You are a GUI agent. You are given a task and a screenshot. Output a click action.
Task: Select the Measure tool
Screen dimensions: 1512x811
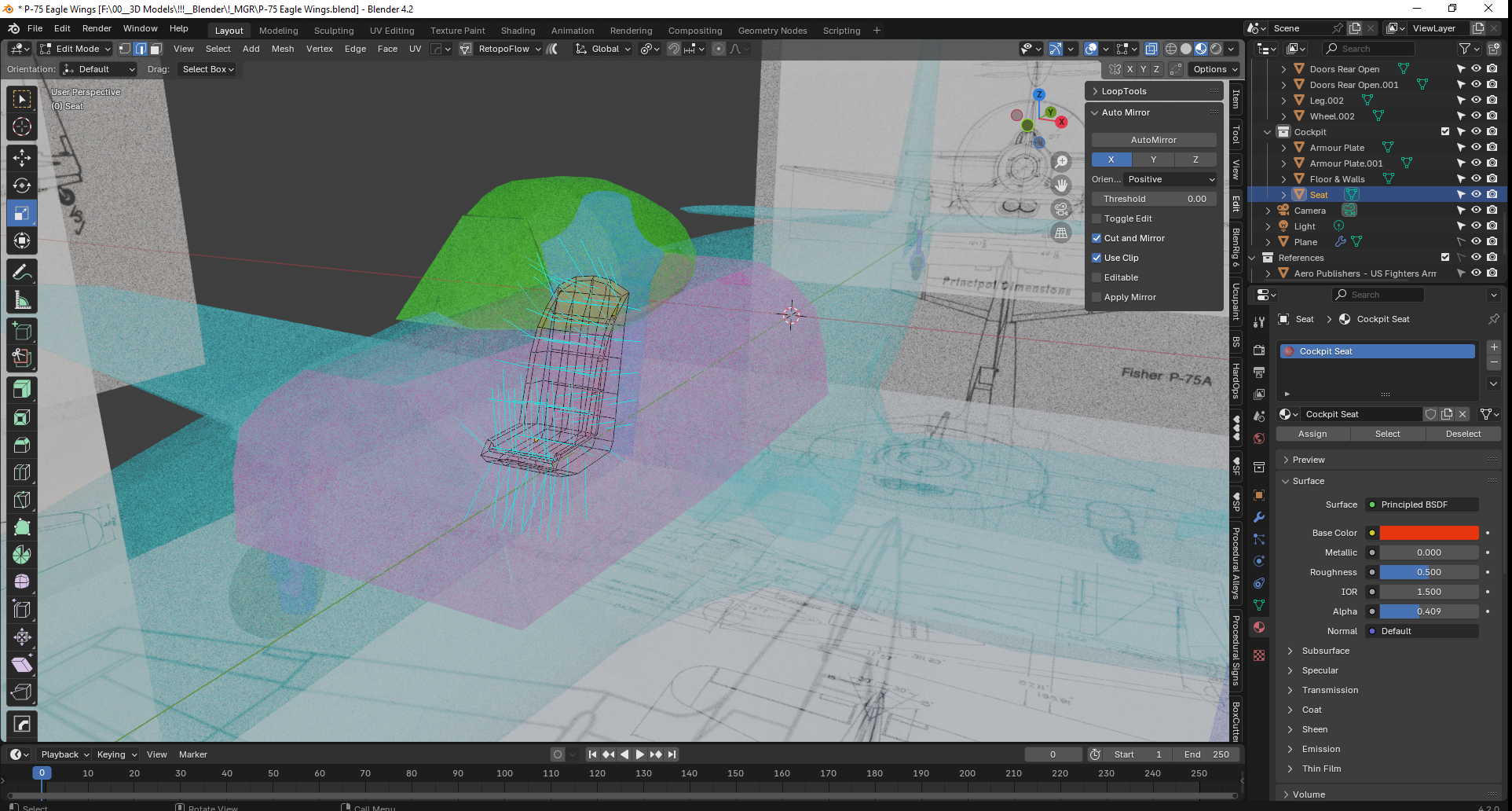pos(22,300)
